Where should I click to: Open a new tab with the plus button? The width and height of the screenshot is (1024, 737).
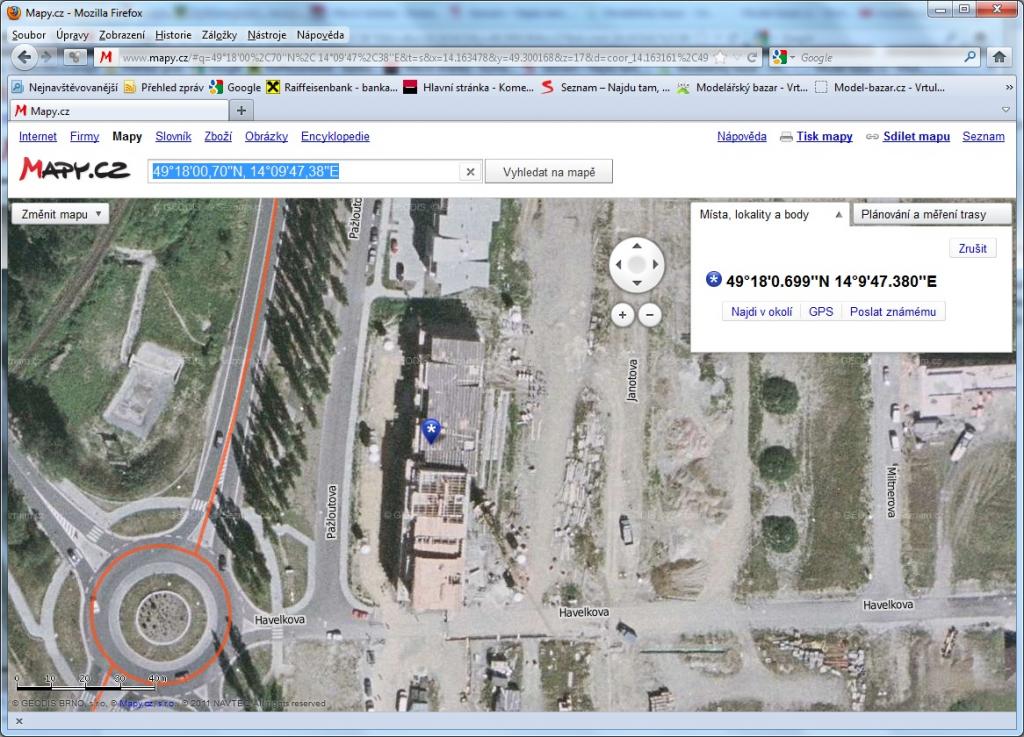(241, 111)
